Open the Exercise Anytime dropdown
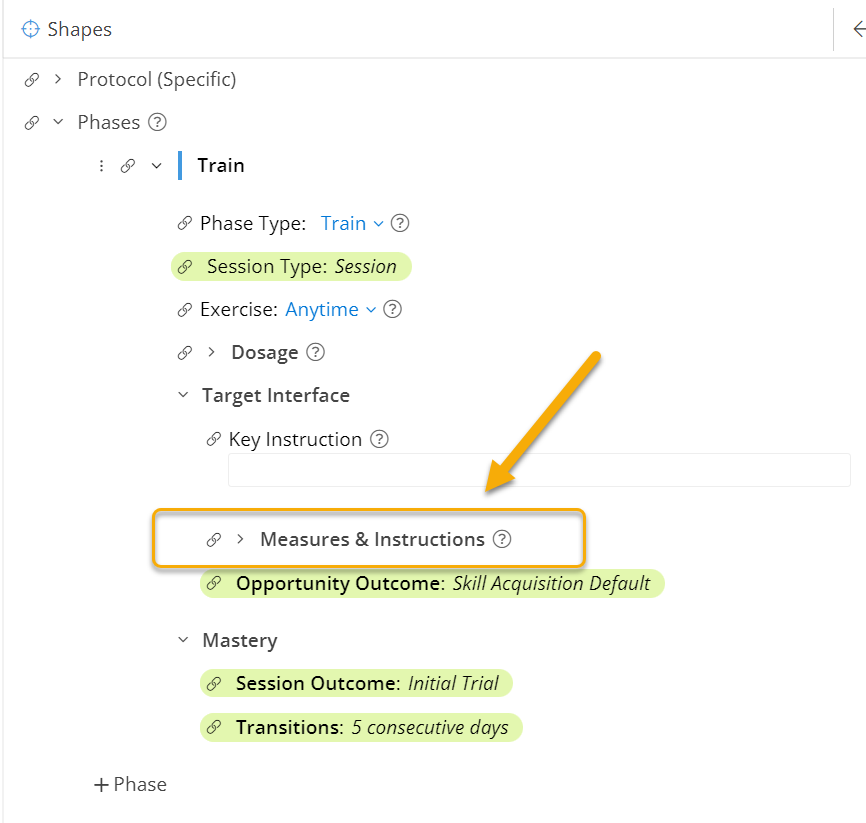The image size is (866, 823). click(x=330, y=310)
